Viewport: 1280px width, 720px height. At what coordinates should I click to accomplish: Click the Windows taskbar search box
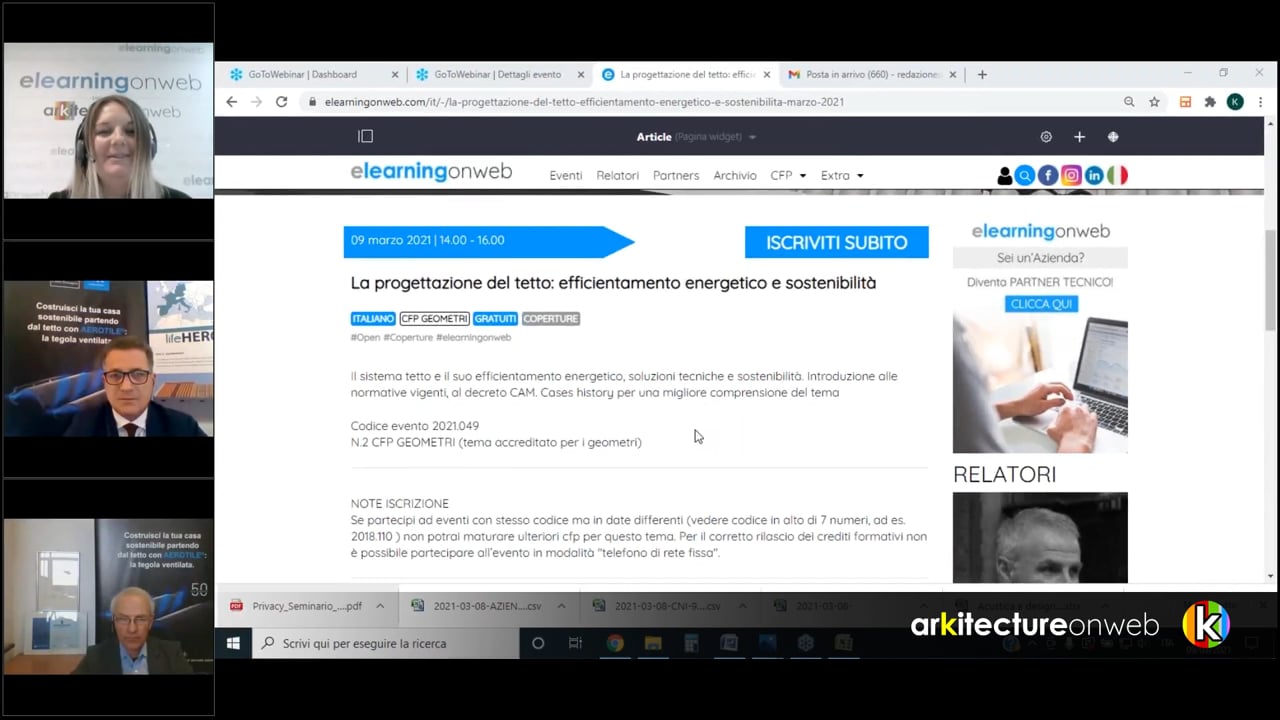[x=385, y=643]
